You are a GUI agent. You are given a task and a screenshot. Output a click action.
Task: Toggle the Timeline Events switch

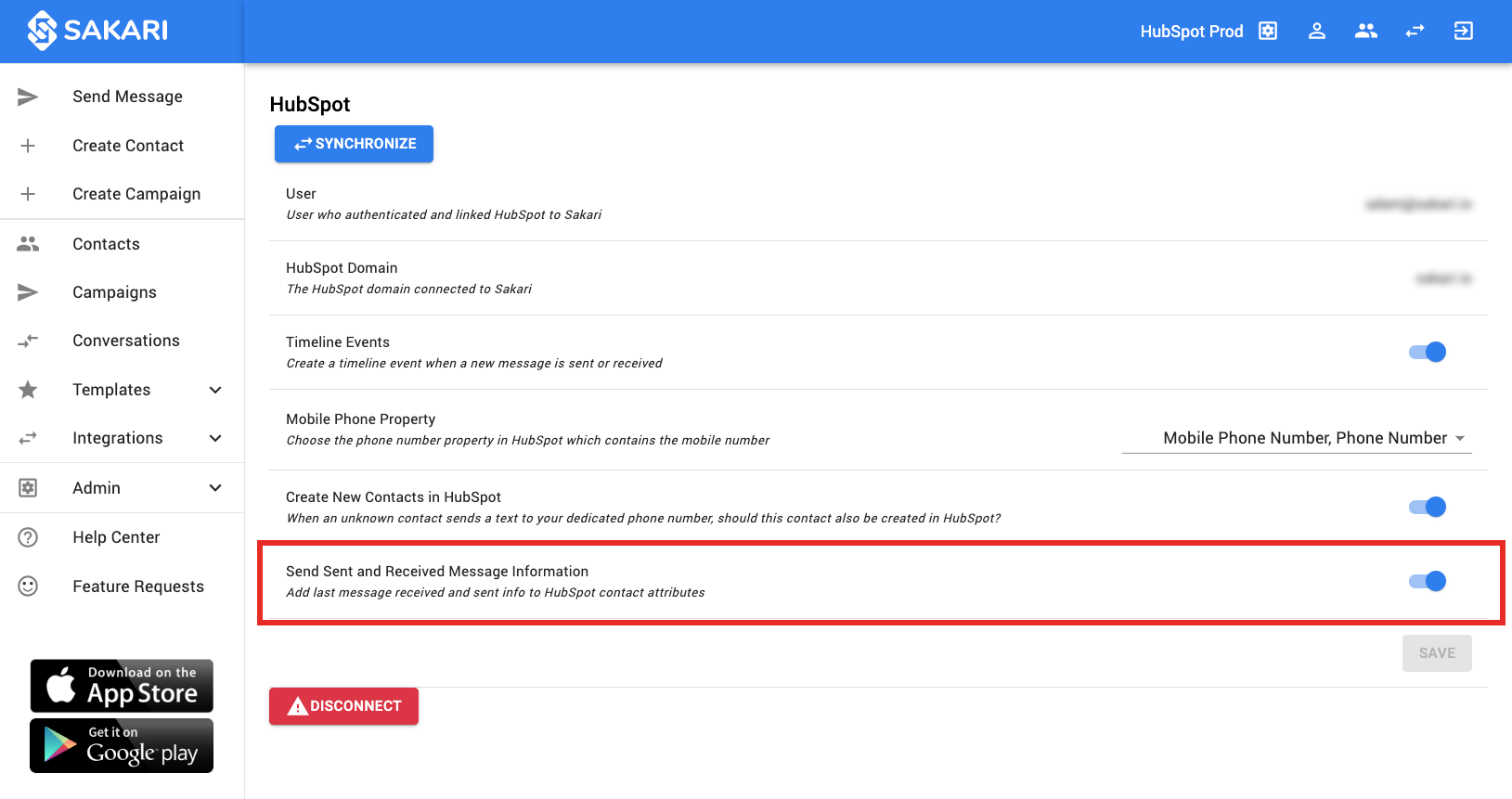pos(1428,352)
